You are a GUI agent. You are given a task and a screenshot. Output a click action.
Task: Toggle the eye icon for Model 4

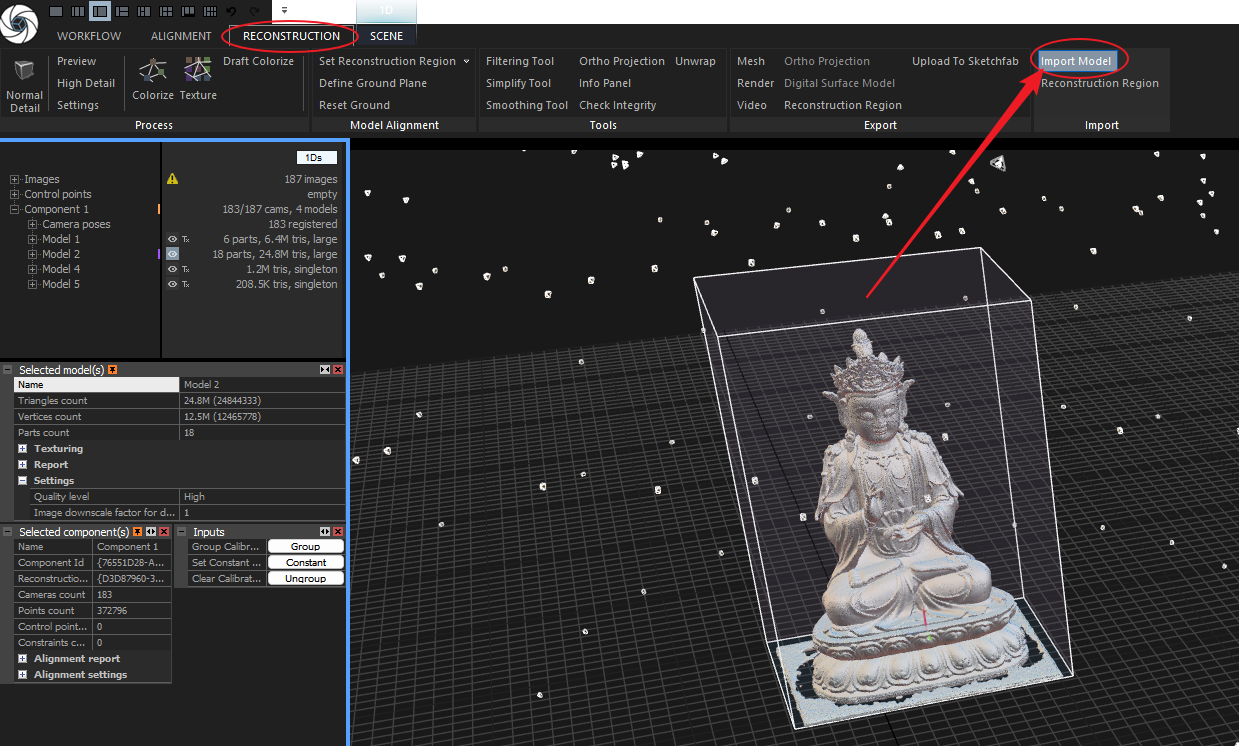(172, 269)
